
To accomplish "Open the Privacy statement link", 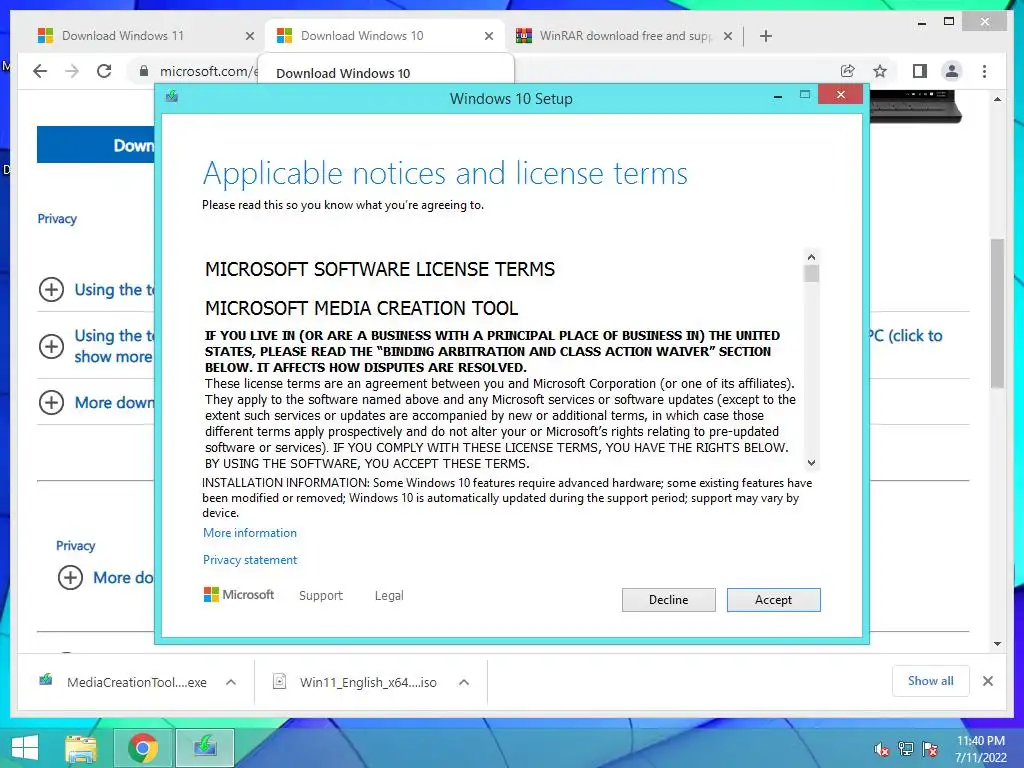I will (x=249, y=560).
